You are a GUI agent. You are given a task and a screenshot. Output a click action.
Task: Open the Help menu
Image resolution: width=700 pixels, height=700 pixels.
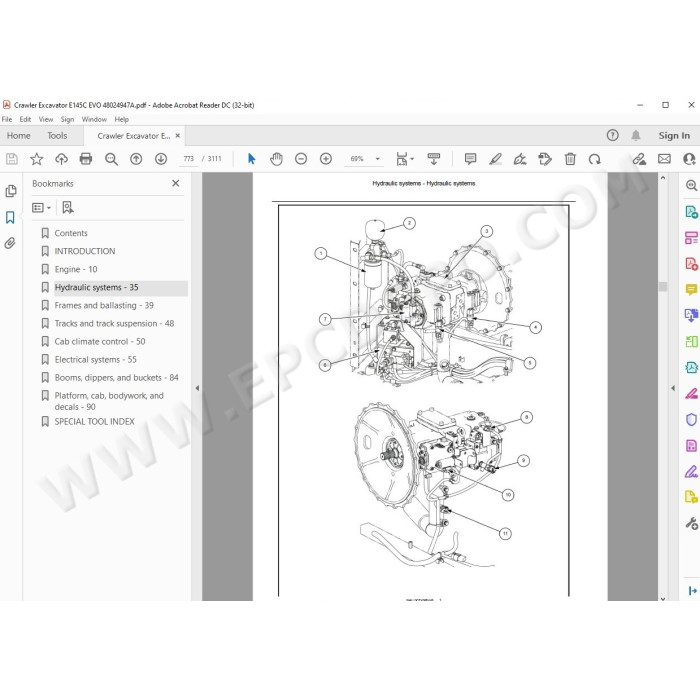tap(121, 119)
